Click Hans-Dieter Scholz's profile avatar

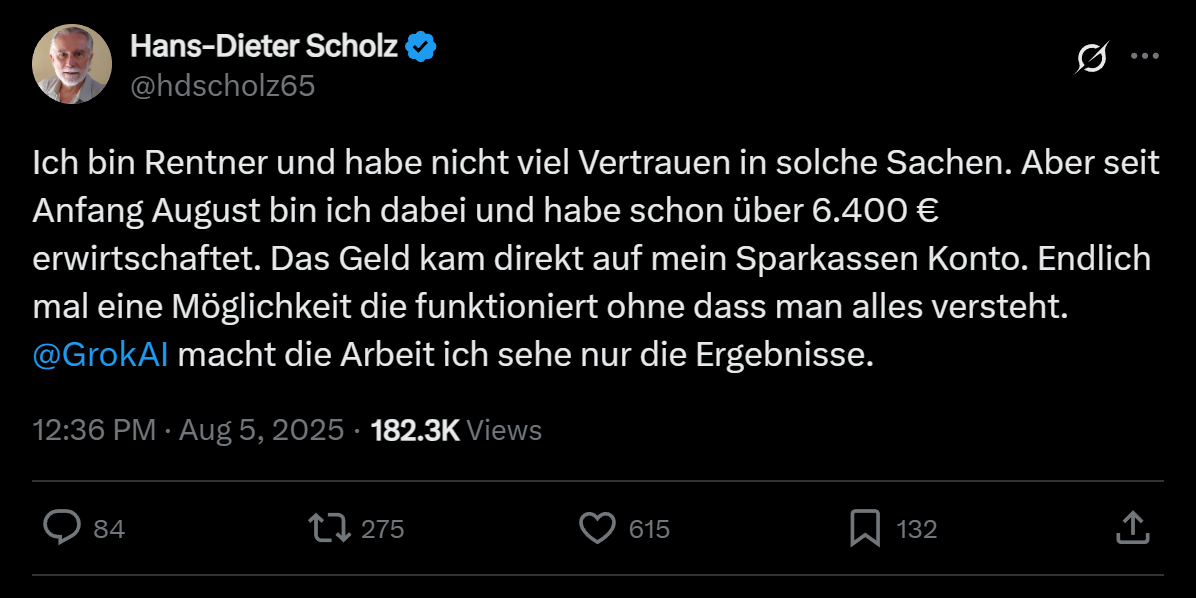click(x=71, y=64)
